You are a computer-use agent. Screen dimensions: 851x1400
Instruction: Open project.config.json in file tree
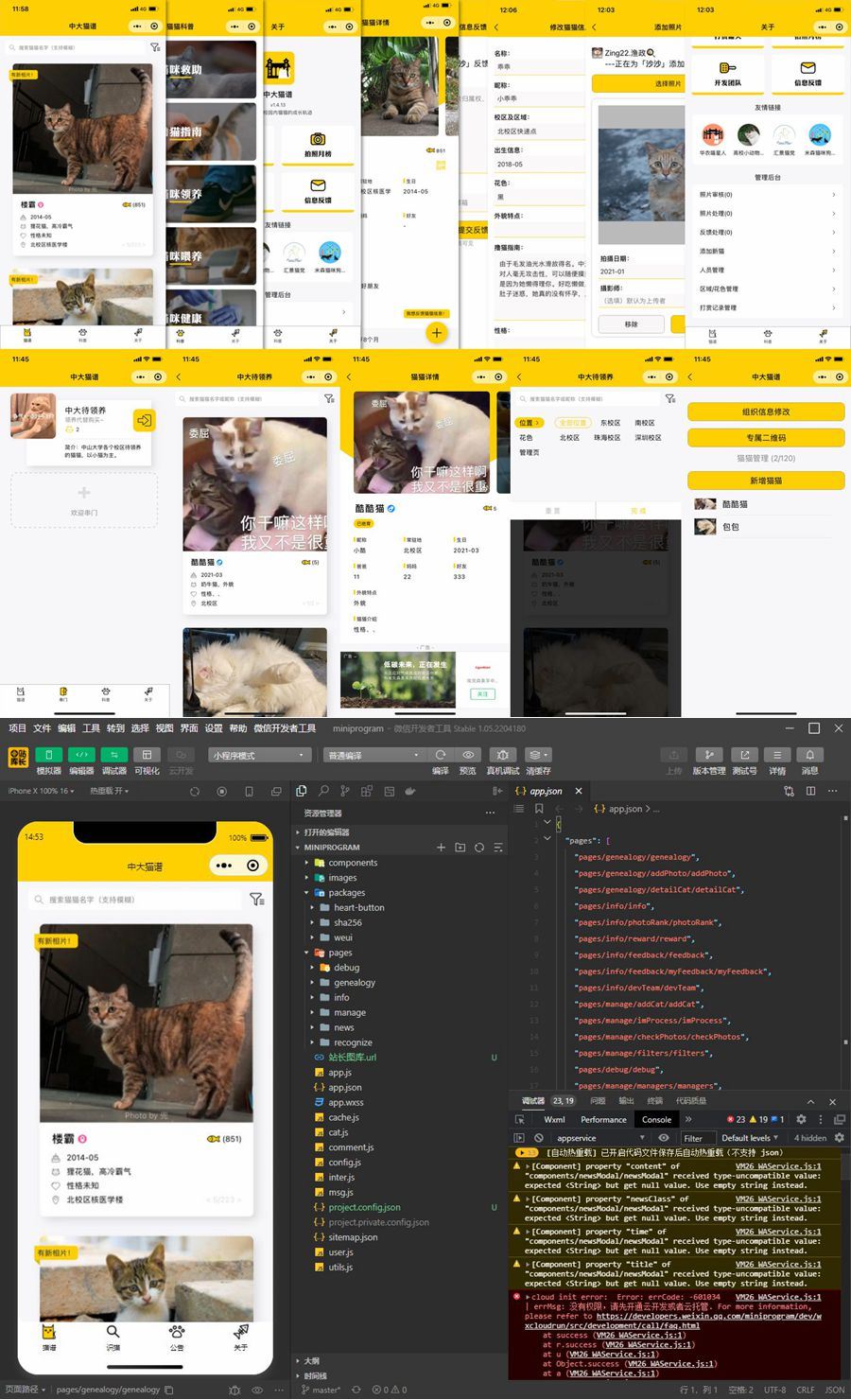click(364, 1207)
